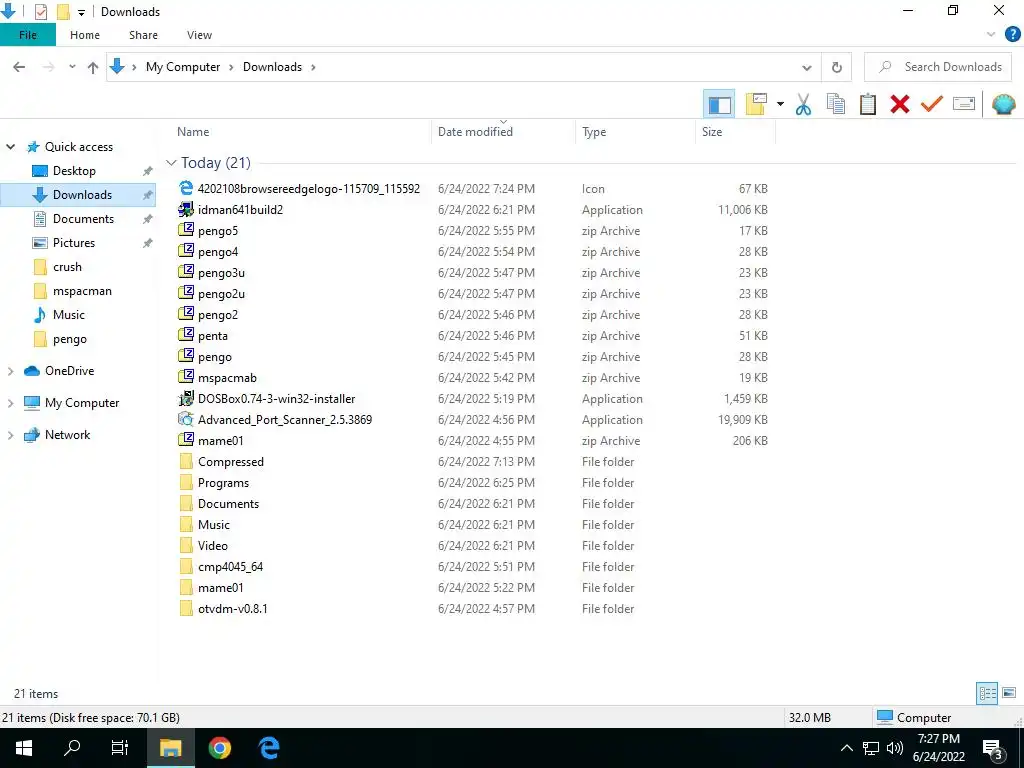Screen dimensions: 1024x768
Task: Go up one level with Up arrow
Action: 93,67
